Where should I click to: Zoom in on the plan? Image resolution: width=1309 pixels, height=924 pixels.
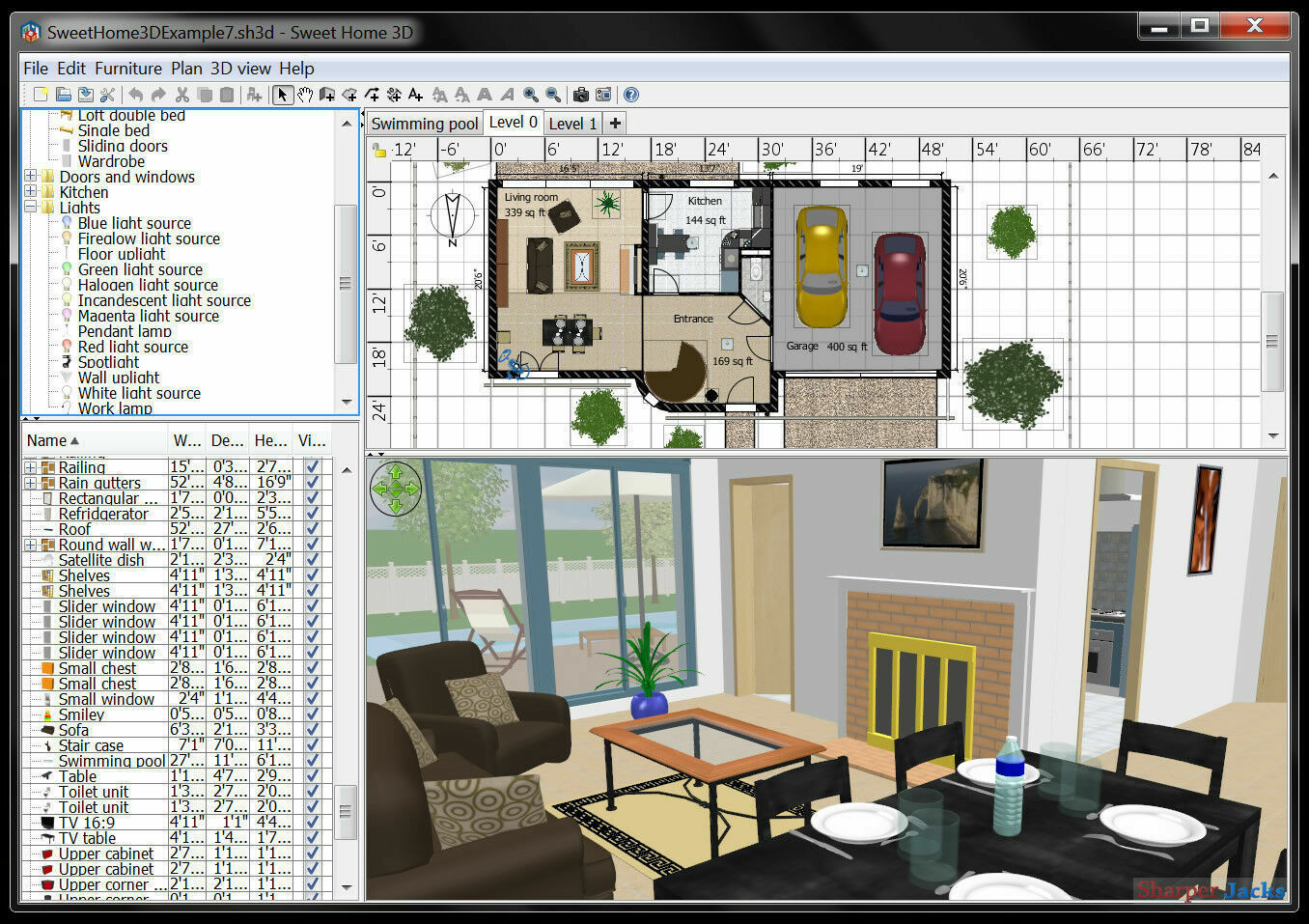[x=531, y=95]
